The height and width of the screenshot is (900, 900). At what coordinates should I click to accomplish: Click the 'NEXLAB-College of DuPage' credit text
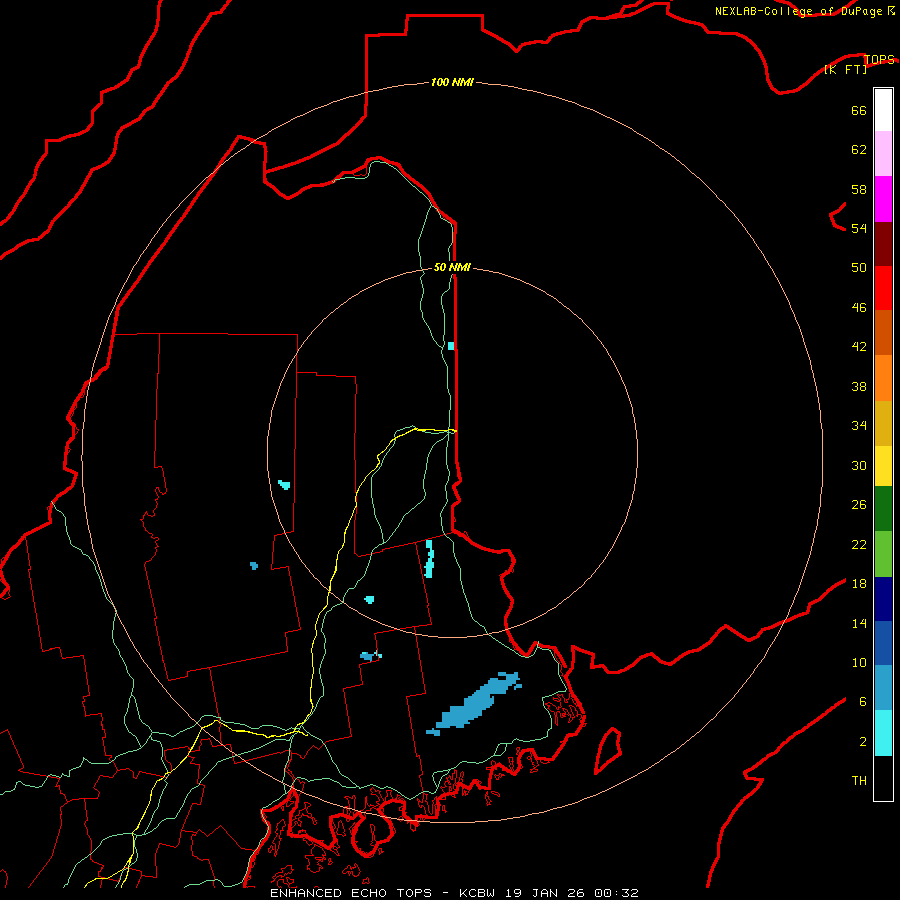click(x=798, y=11)
